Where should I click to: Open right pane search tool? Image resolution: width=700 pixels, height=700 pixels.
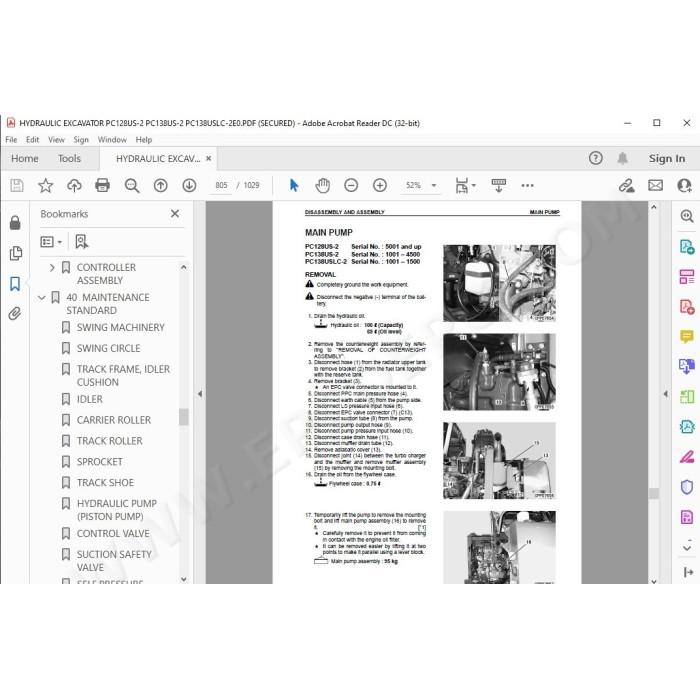pyautogui.click(x=687, y=216)
